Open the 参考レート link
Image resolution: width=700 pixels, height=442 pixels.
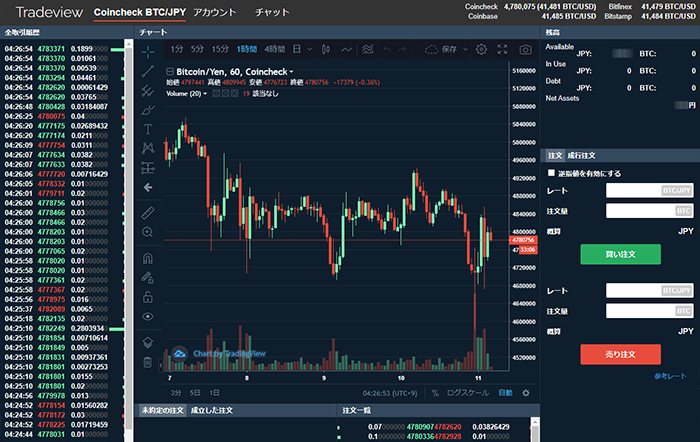(x=670, y=376)
